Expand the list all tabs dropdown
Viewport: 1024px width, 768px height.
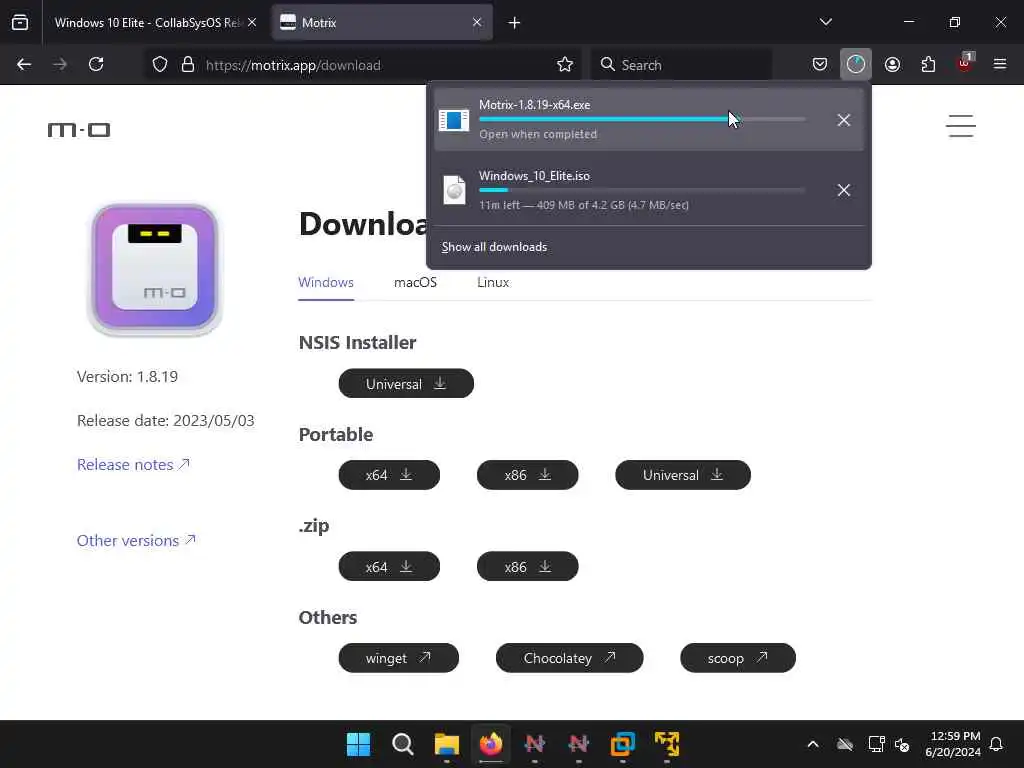(825, 23)
